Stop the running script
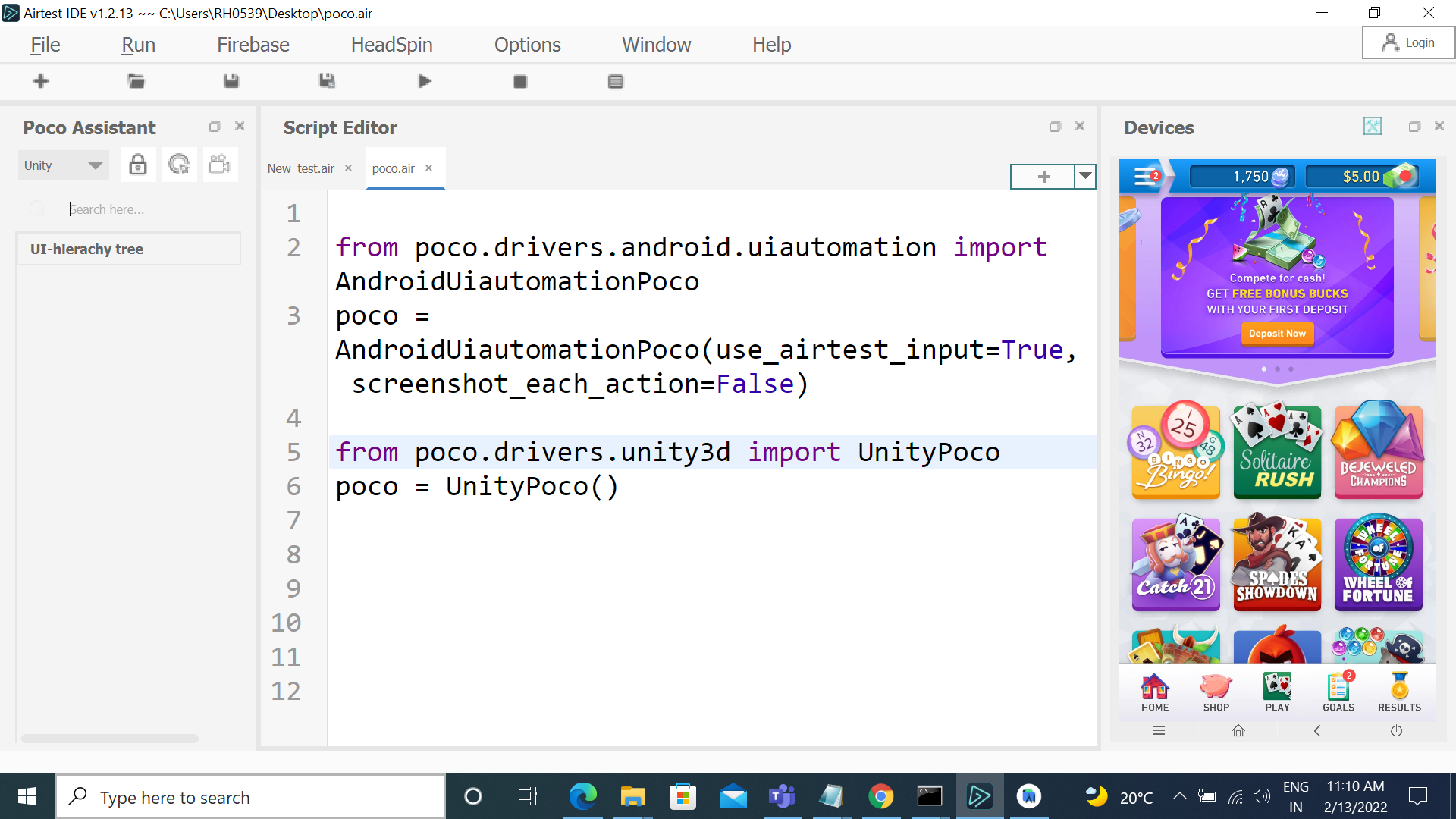Image resolution: width=1456 pixels, height=819 pixels. (x=520, y=81)
